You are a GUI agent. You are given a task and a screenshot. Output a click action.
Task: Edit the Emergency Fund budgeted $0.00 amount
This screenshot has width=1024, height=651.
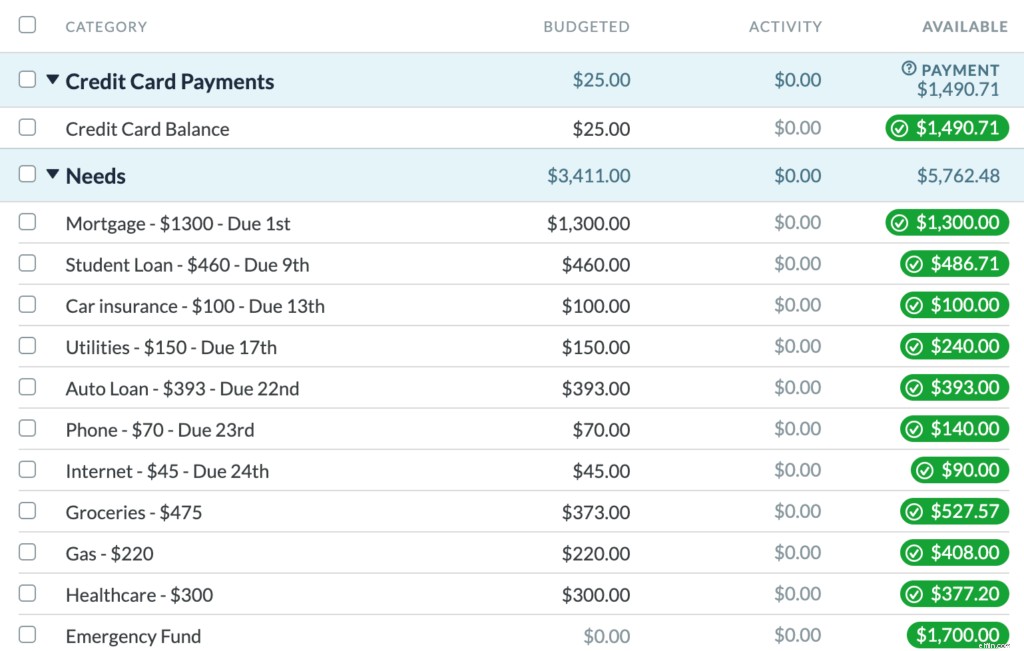(606, 636)
